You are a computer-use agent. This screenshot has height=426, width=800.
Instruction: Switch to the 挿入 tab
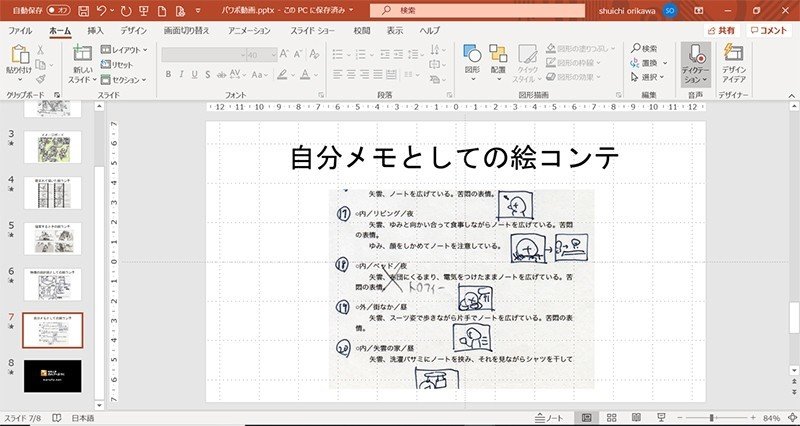click(x=95, y=31)
